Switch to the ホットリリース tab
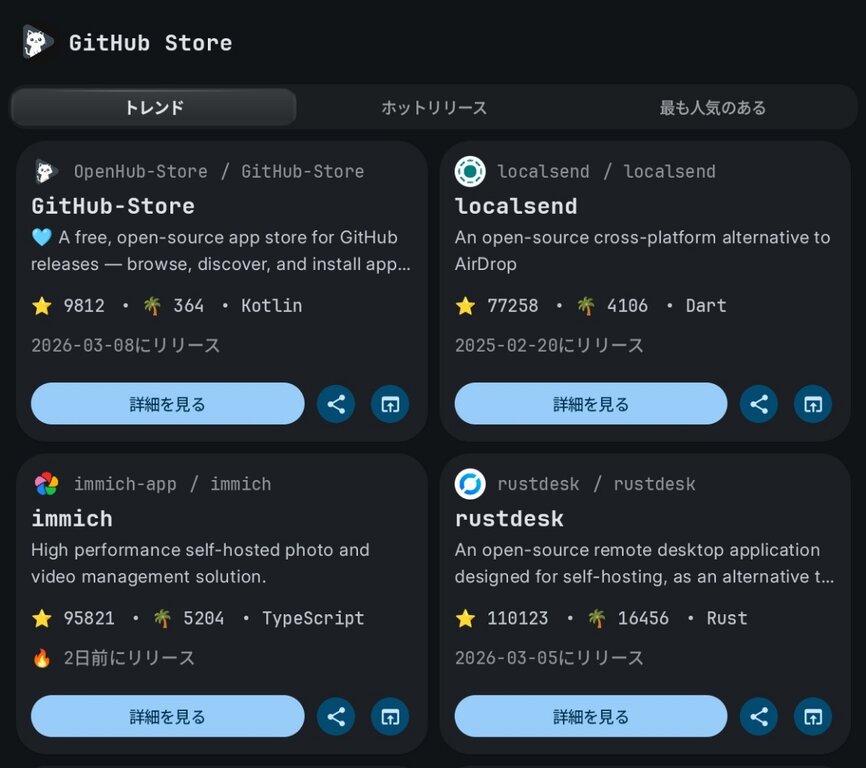Screen dimensions: 866x768 [x=434, y=107]
